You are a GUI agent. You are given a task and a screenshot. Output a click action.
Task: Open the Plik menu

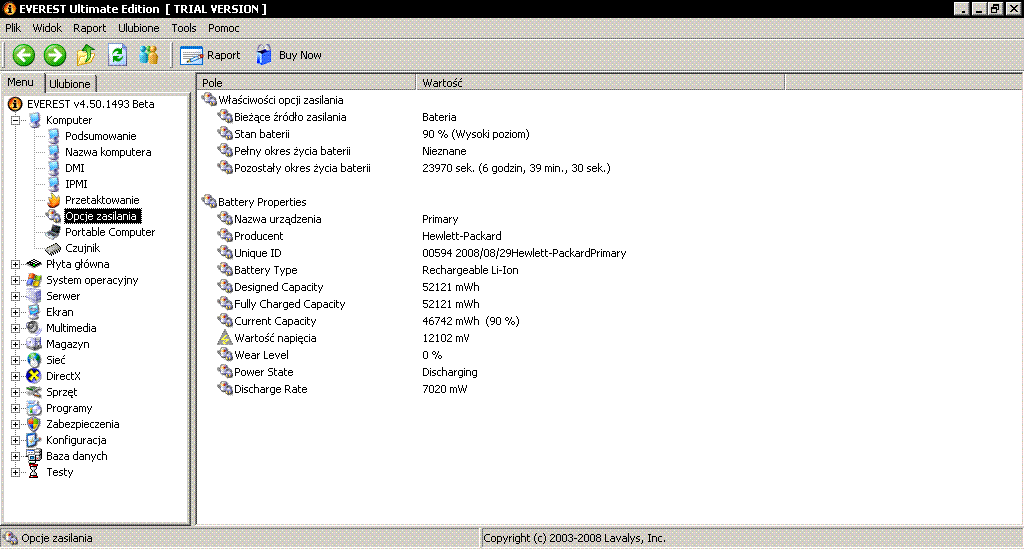13,28
